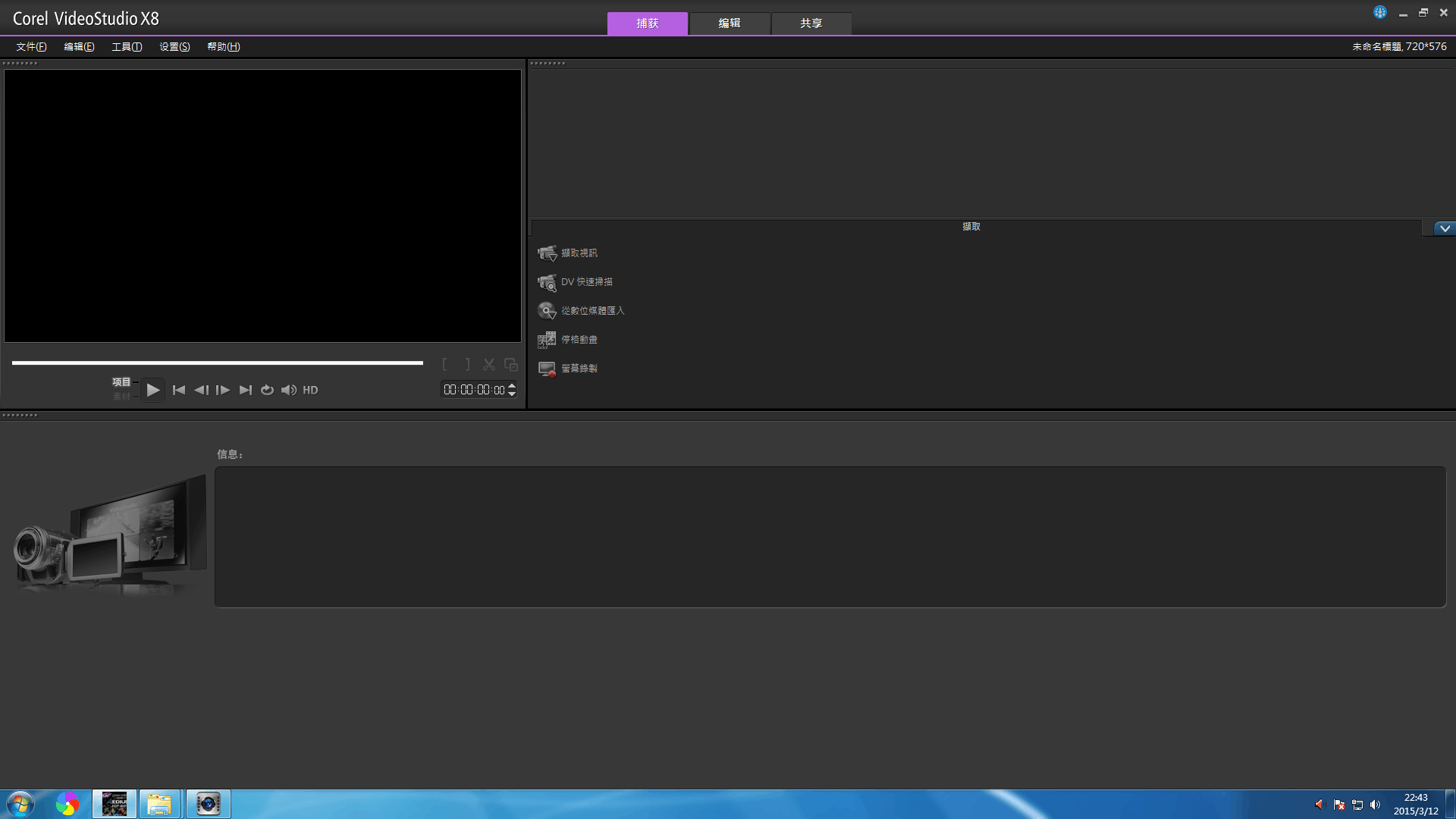This screenshot has width=1456, height=819.
Task: Step to the next frame
Action: [223, 390]
